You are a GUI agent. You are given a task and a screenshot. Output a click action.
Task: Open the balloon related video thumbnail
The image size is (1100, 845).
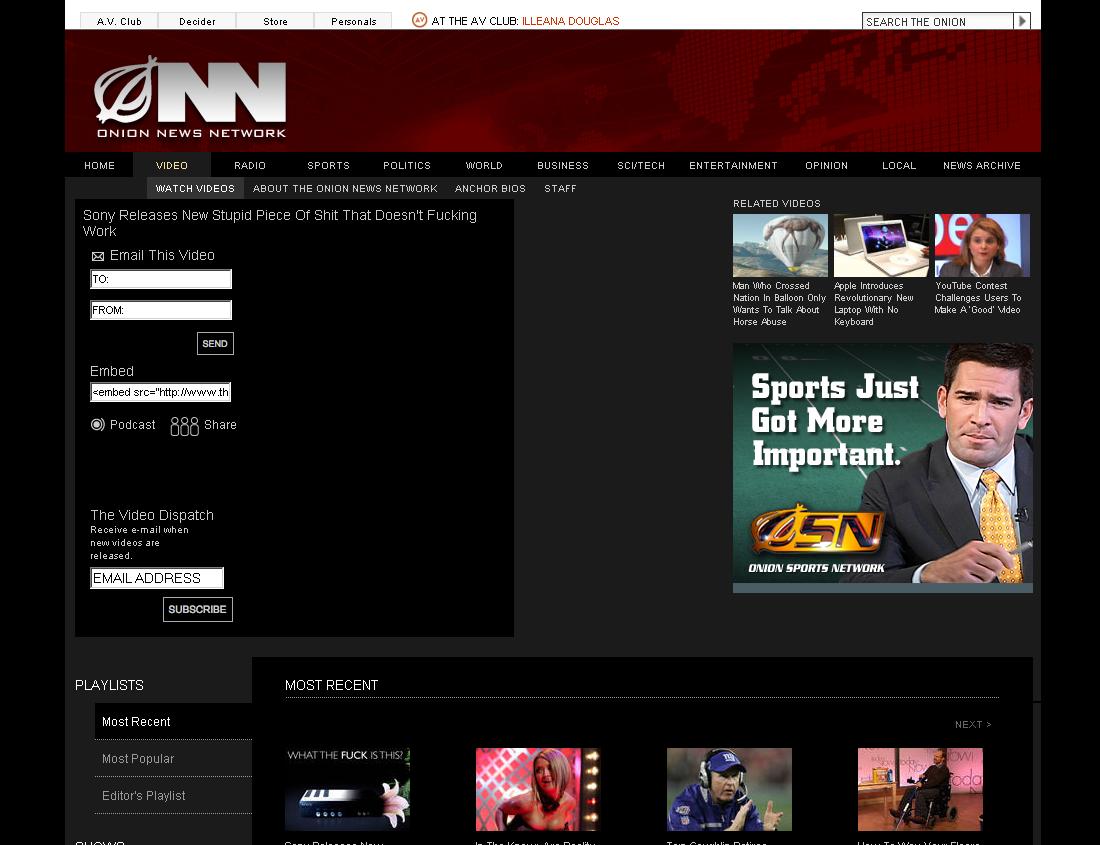pos(780,245)
